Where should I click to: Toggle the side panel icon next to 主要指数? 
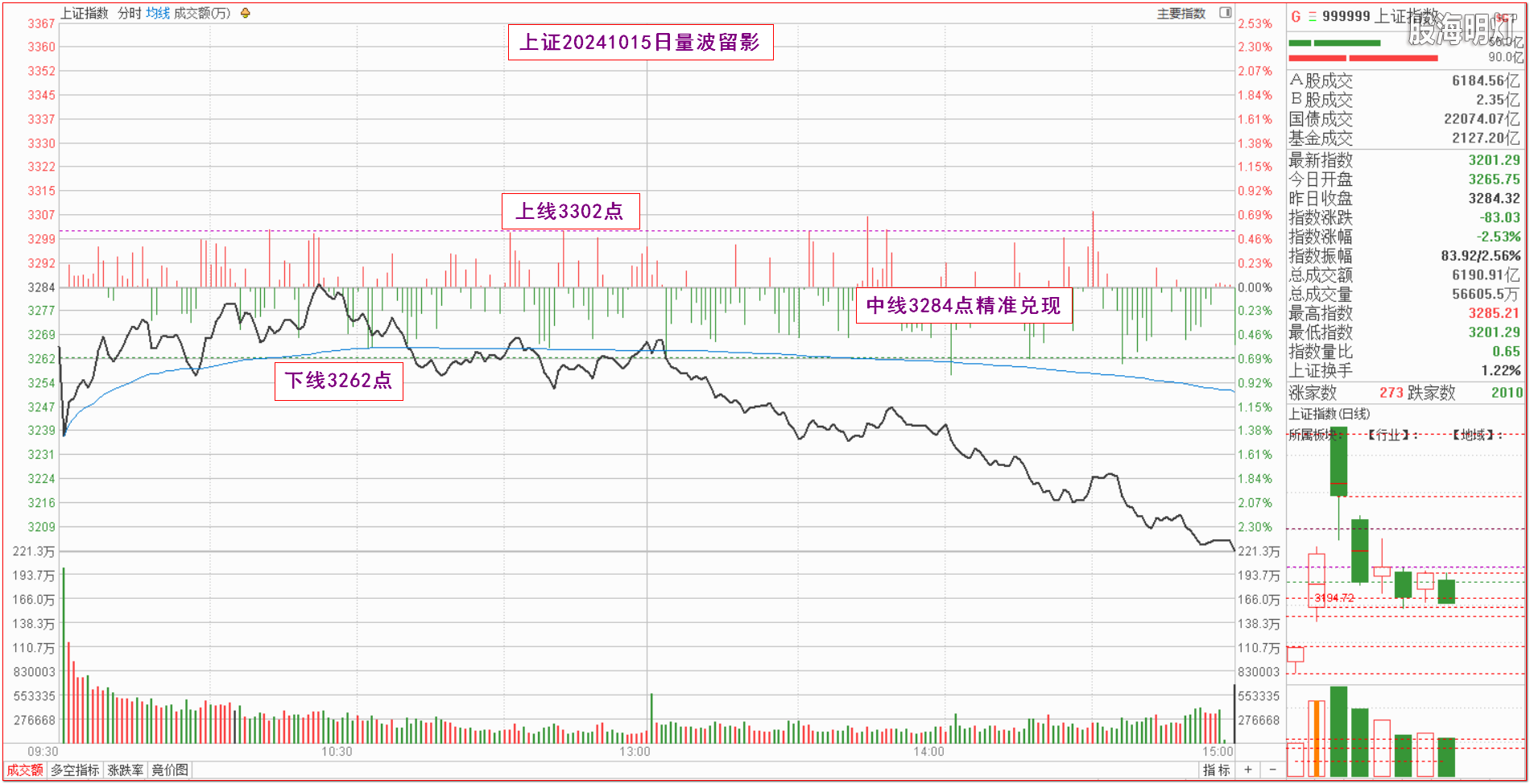tap(1226, 13)
